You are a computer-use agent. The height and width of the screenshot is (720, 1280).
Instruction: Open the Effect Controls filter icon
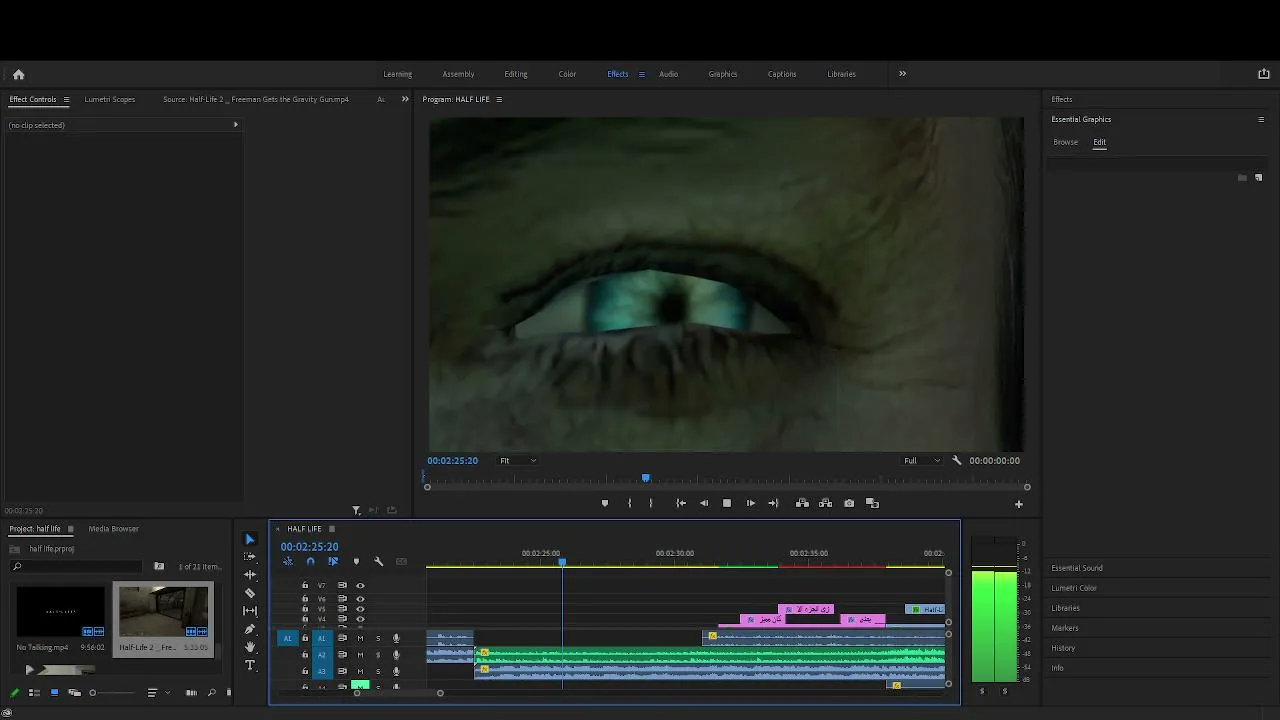click(356, 511)
